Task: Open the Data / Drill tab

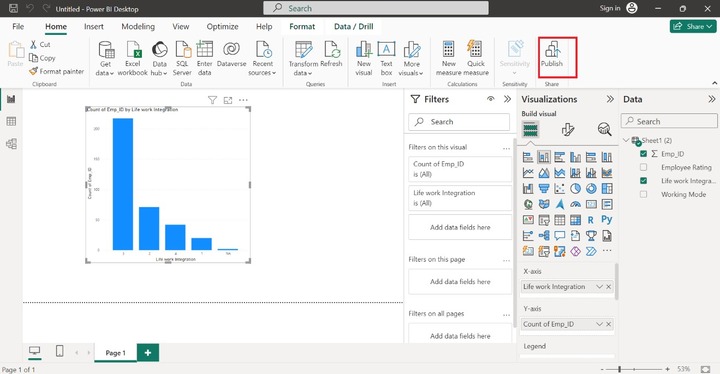Action: (x=353, y=26)
